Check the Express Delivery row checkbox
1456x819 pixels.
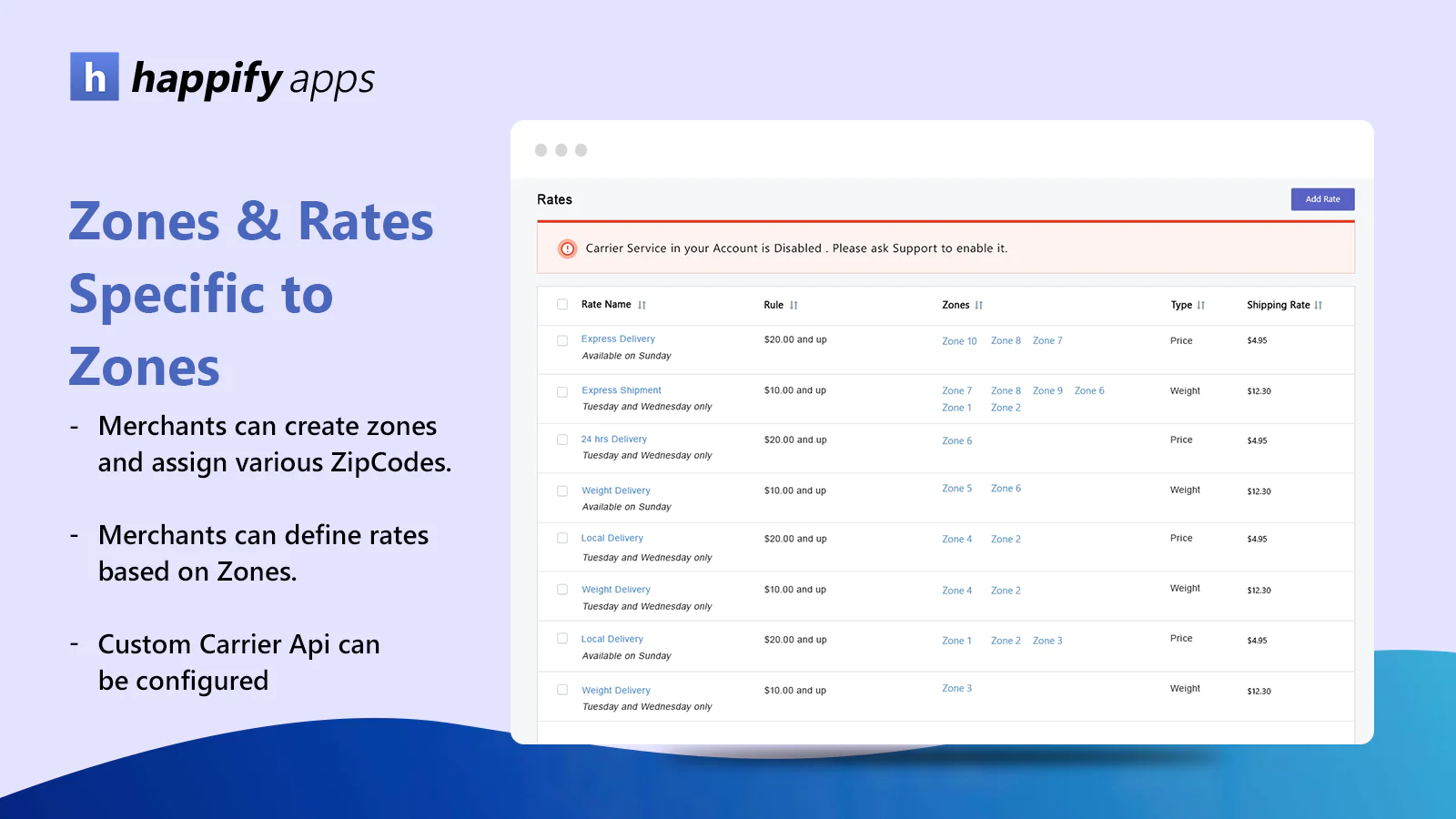pos(562,340)
